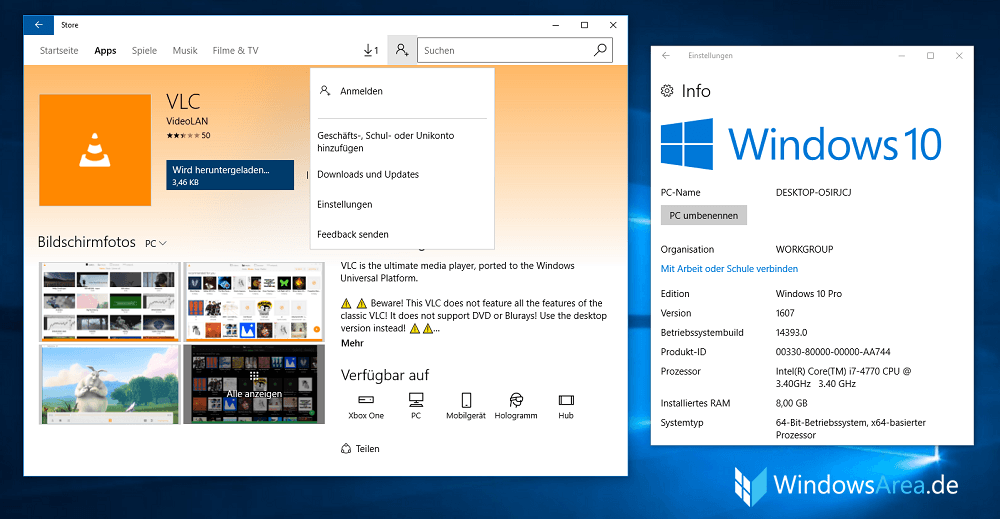Select the Xbox One platform icon
1000x519 pixels.
(366, 400)
